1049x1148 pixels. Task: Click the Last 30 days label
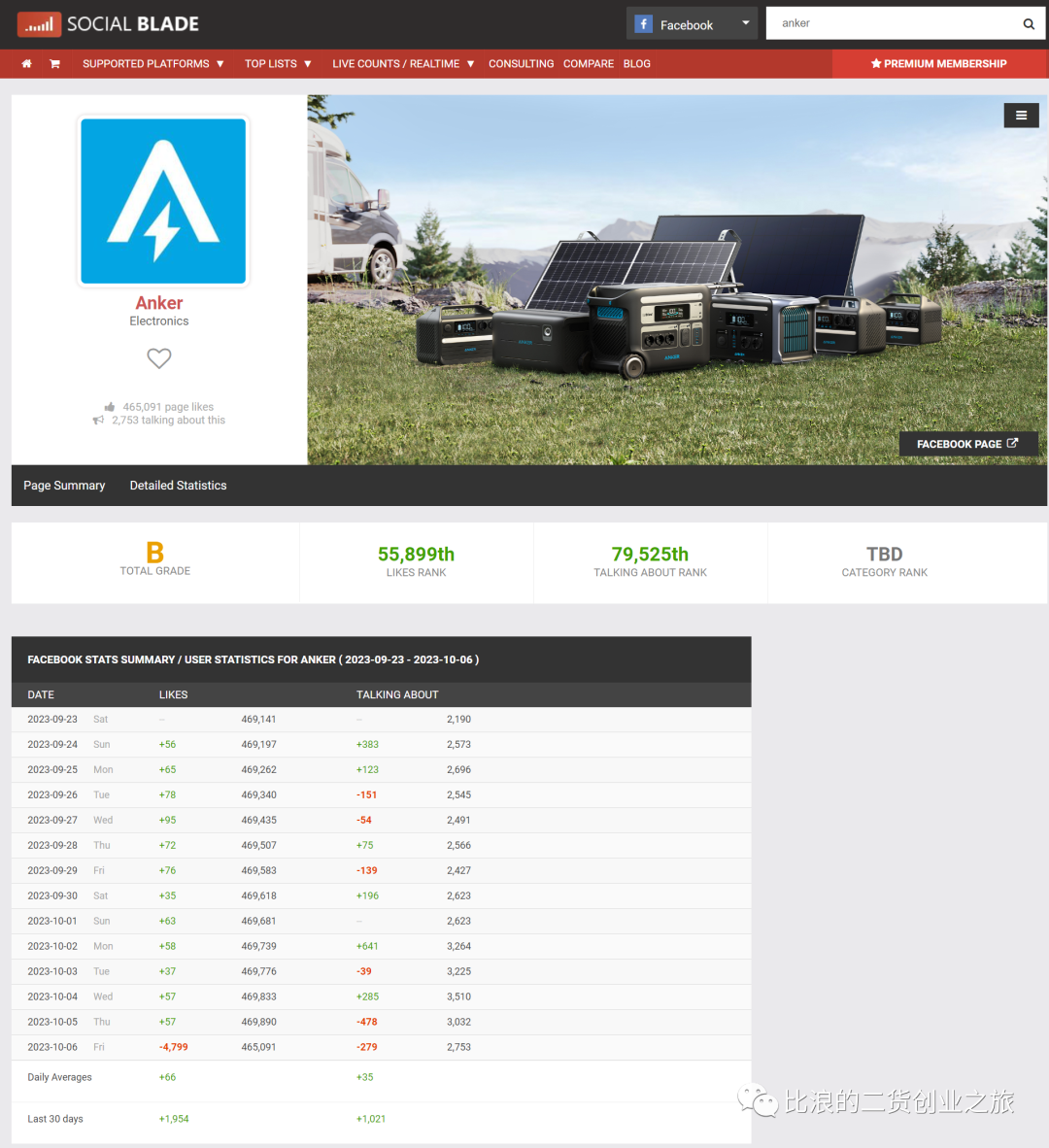[x=55, y=1119]
